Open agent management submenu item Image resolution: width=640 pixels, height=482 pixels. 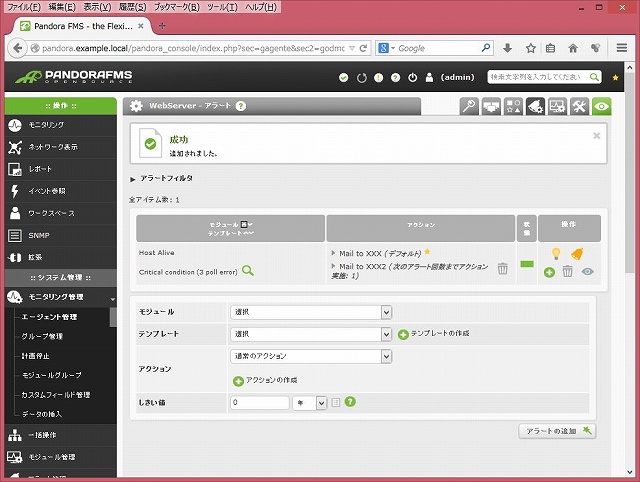click(49, 317)
